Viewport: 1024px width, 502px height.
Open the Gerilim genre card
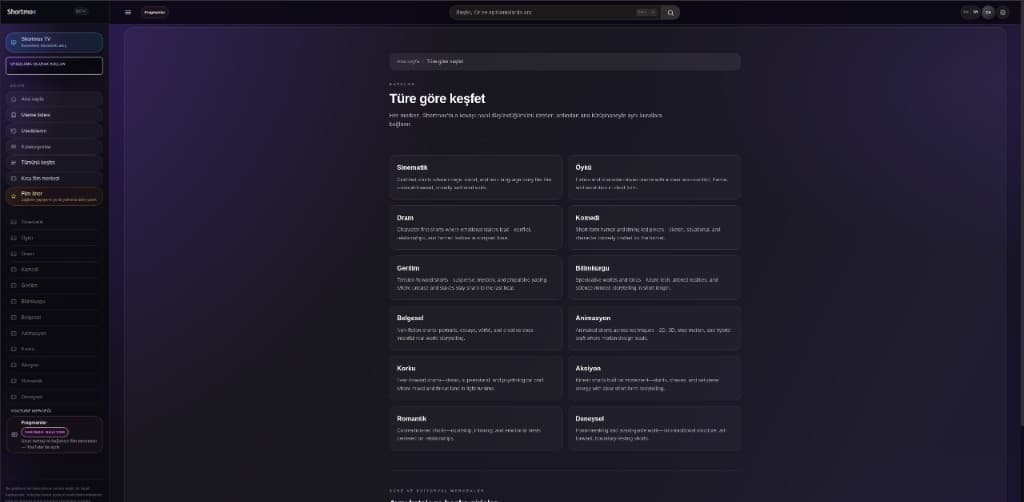point(476,278)
